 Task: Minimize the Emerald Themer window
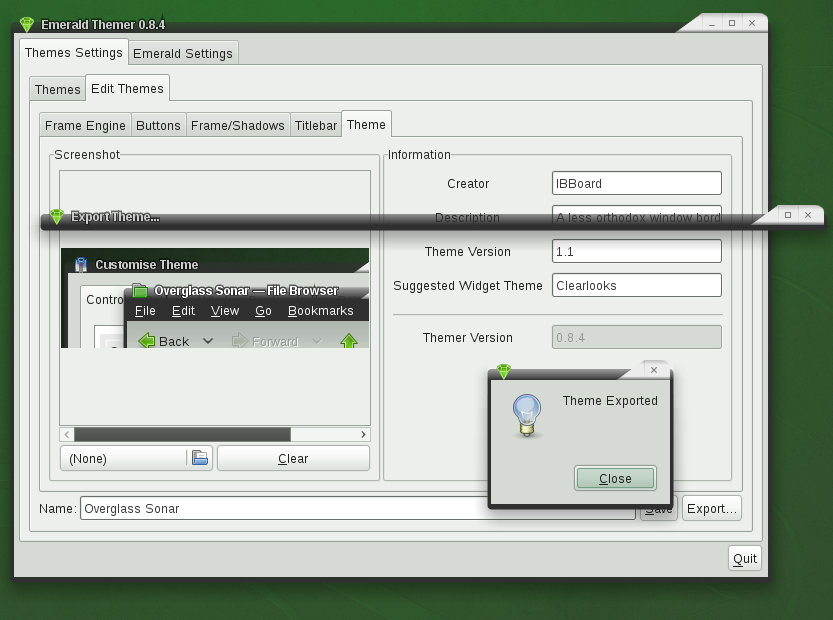[x=711, y=23]
